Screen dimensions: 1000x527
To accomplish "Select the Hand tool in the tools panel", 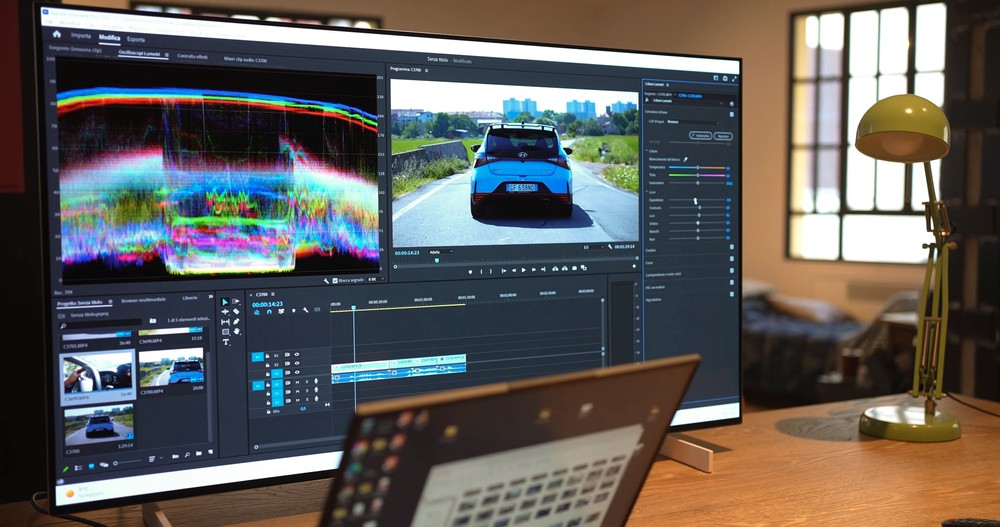I will point(236,331).
